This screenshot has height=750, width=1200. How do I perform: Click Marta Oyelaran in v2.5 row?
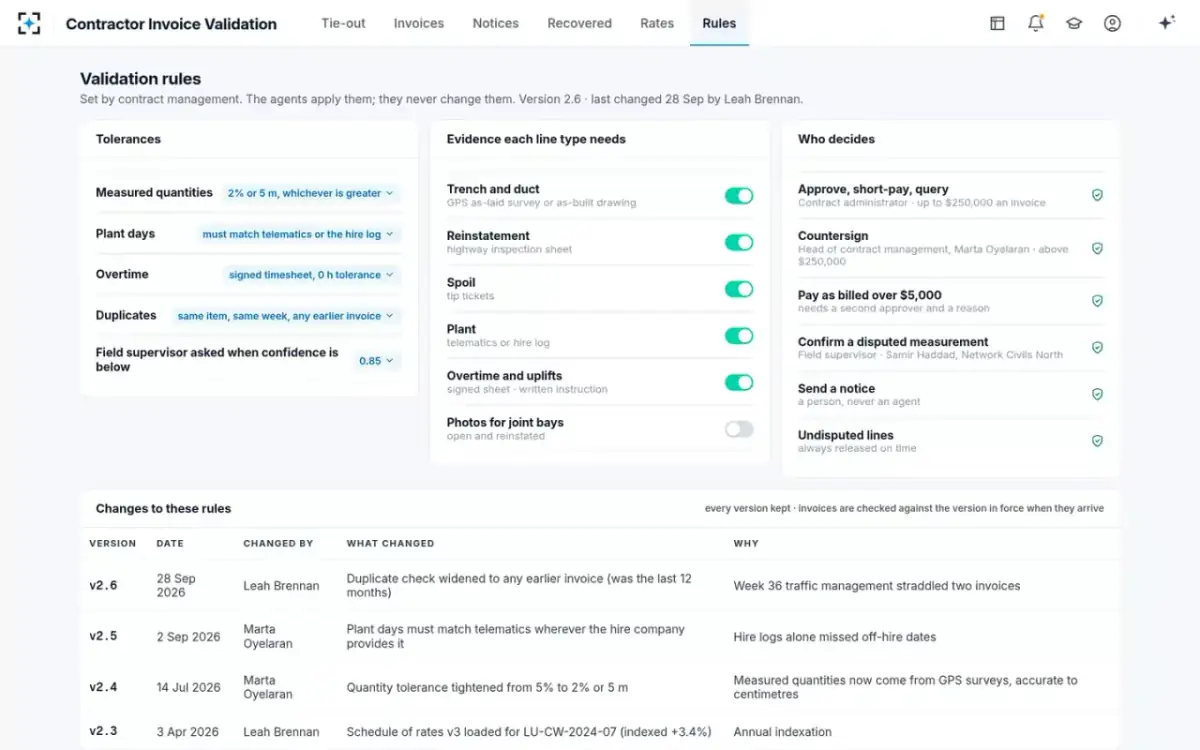268,637
